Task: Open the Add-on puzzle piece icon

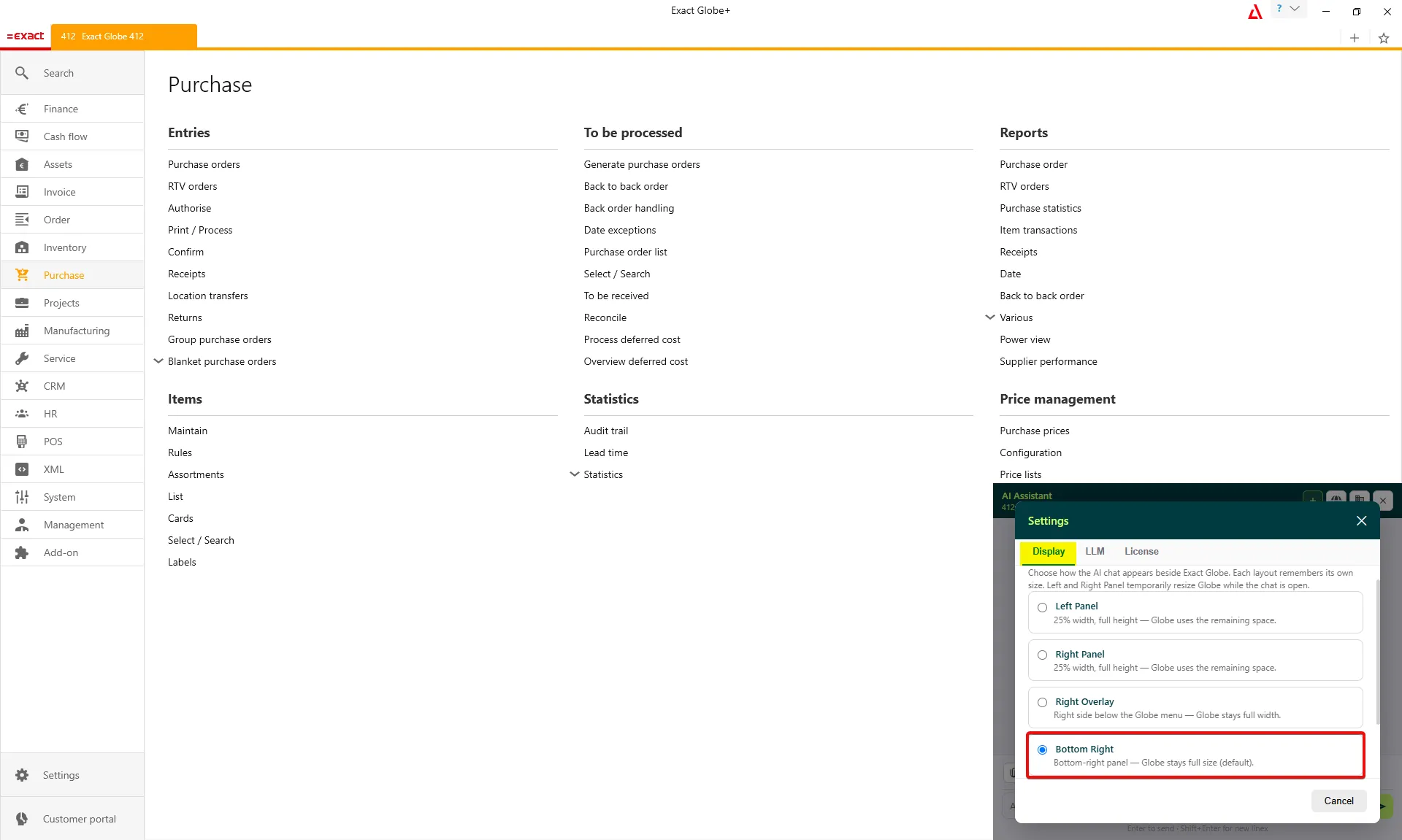Action: tap(22, 552)
